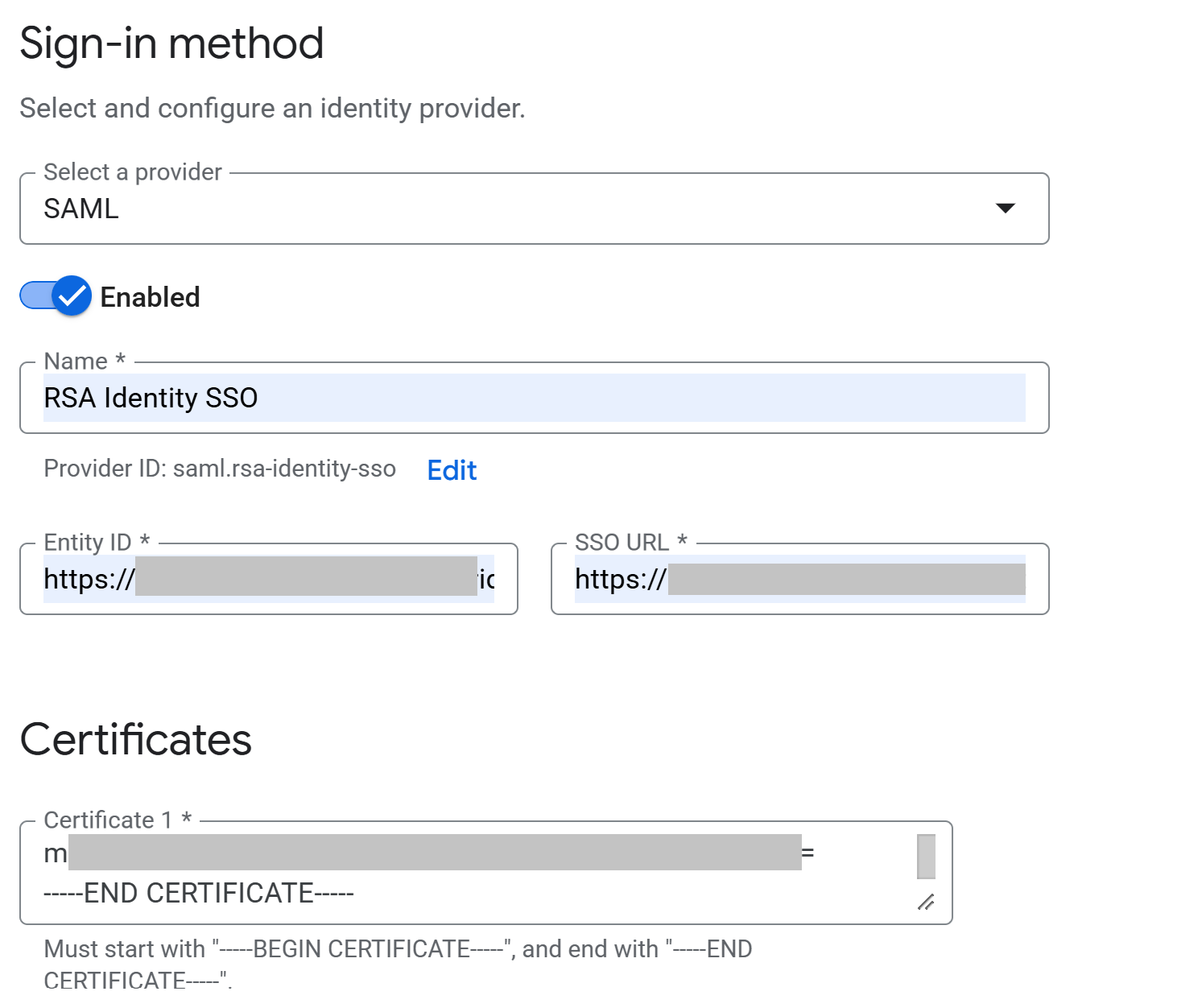Open the Select a provider dropdown
The height and width of the screenshot is (1008, 1177).
point(534,209)
